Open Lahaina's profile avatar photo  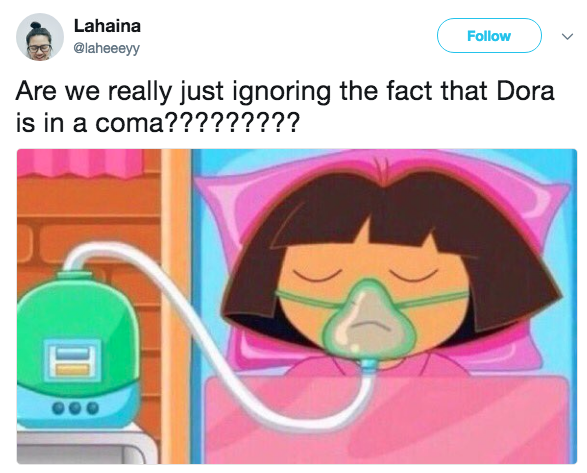point(40,37)
